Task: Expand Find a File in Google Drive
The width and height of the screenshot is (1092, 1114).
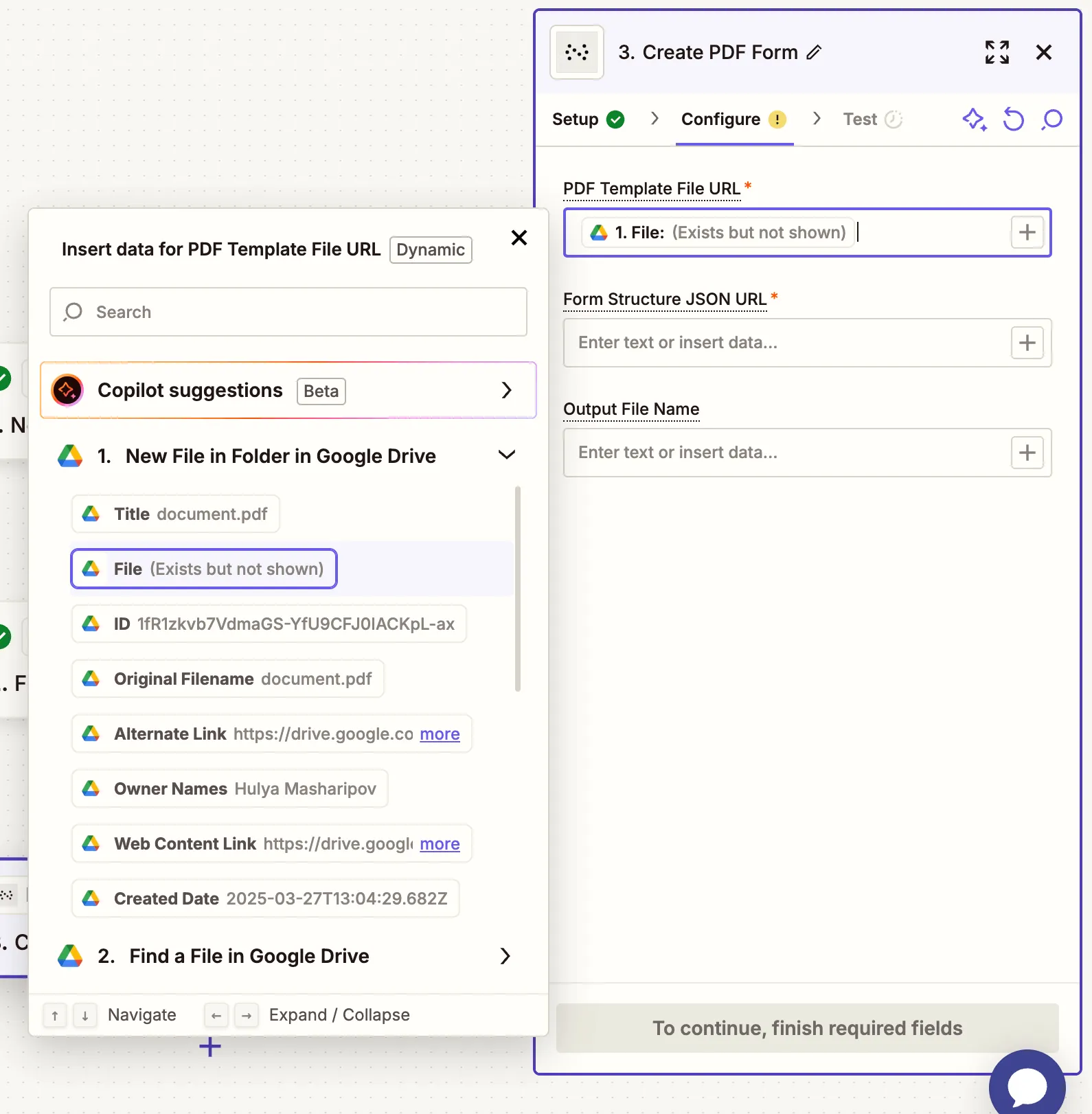Action: click(505, 956)
